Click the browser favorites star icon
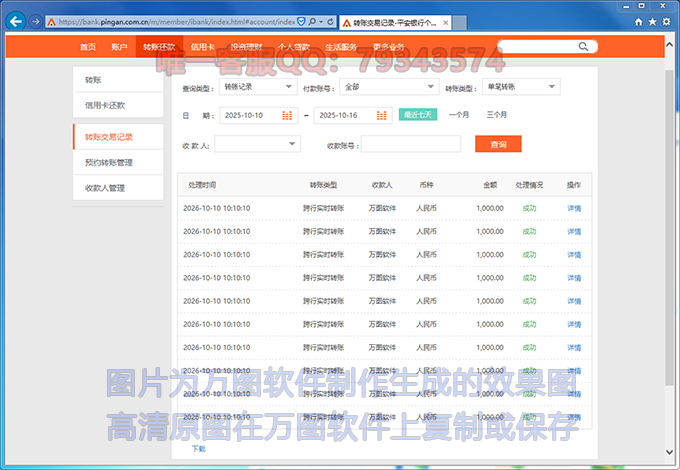The height and width of the screenshot is (470, 680). click(652, 21)
